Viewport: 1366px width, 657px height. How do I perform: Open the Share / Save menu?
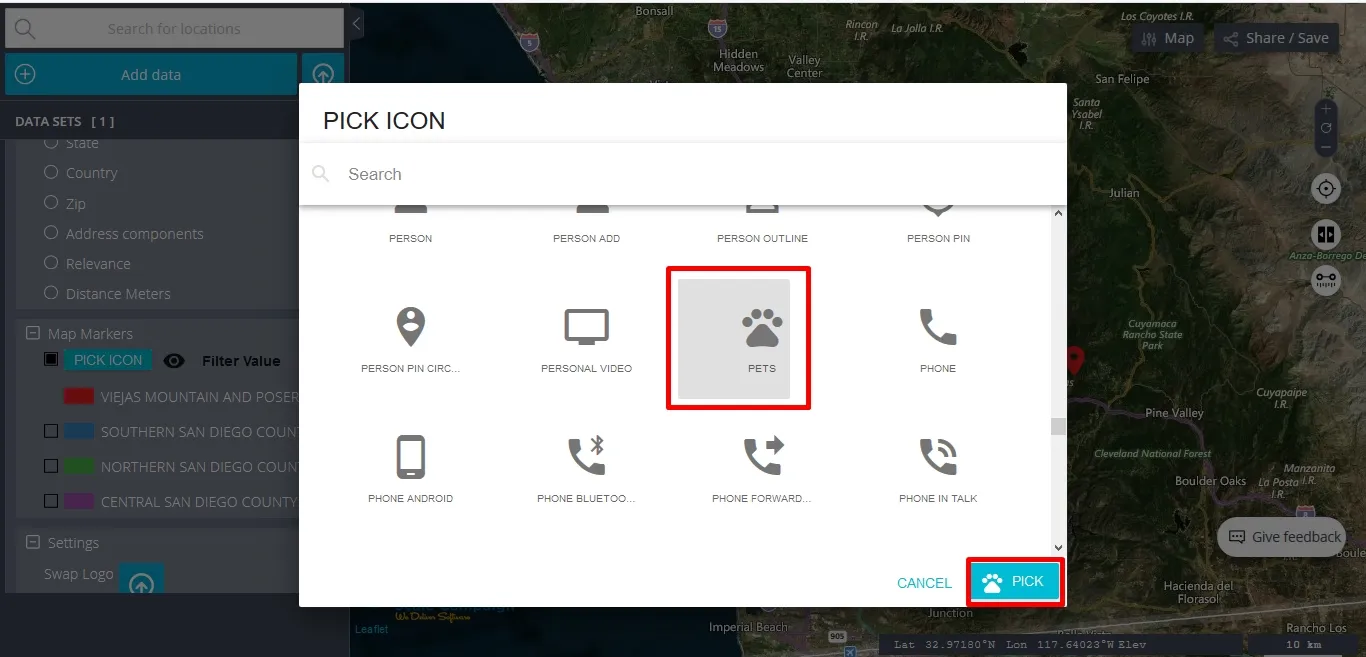pyautogui.click(x=1274, y=38)
